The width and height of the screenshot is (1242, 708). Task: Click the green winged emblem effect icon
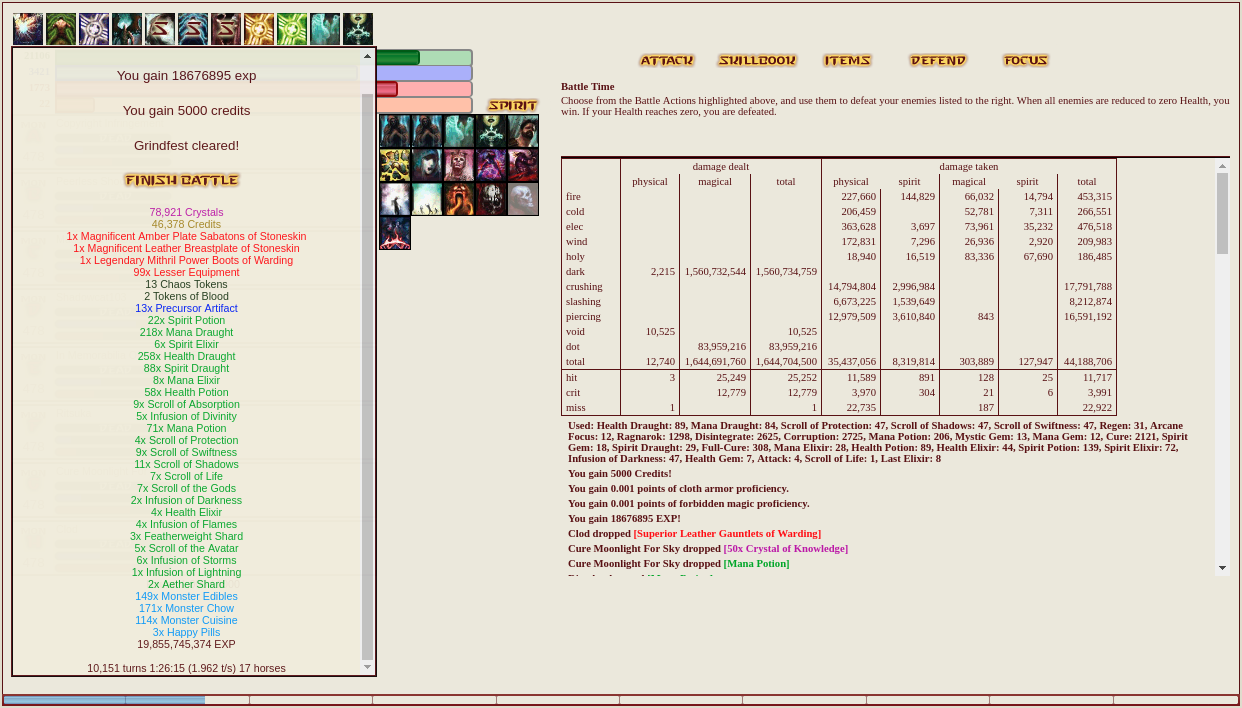[x=292, y=29]
